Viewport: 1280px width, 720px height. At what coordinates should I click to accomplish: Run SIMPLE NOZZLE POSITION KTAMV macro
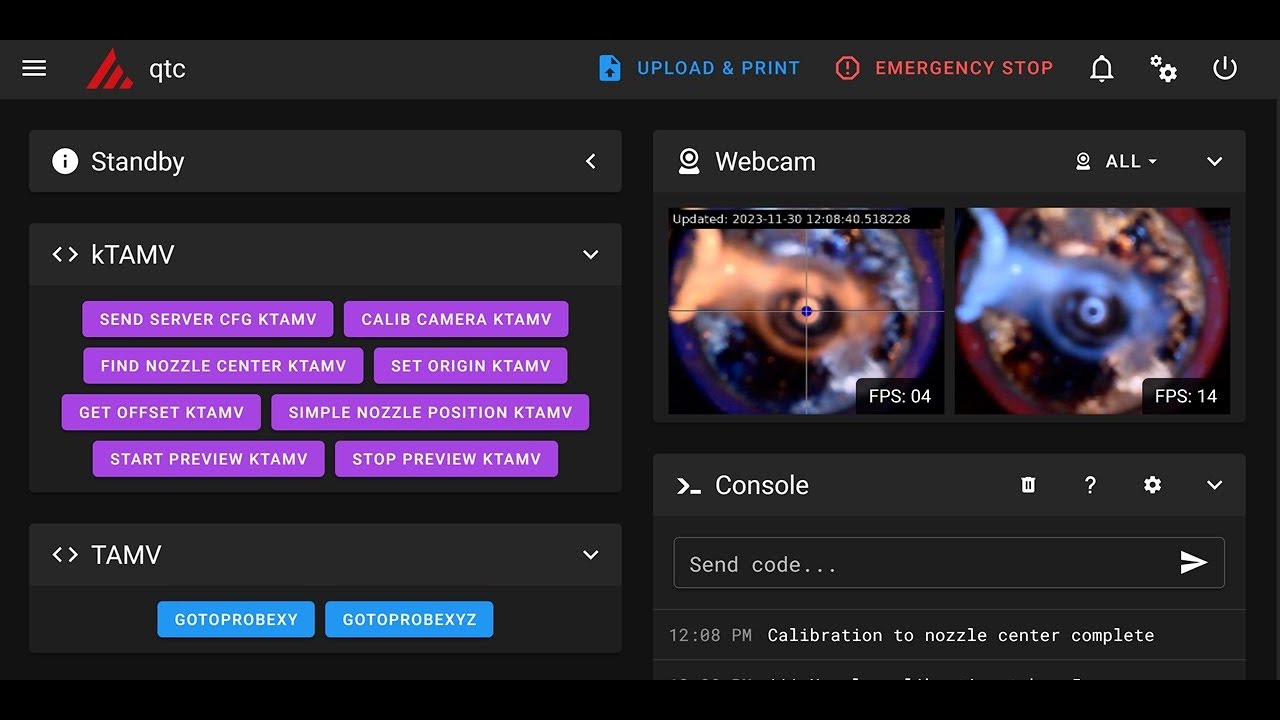[x=430, y=412]
